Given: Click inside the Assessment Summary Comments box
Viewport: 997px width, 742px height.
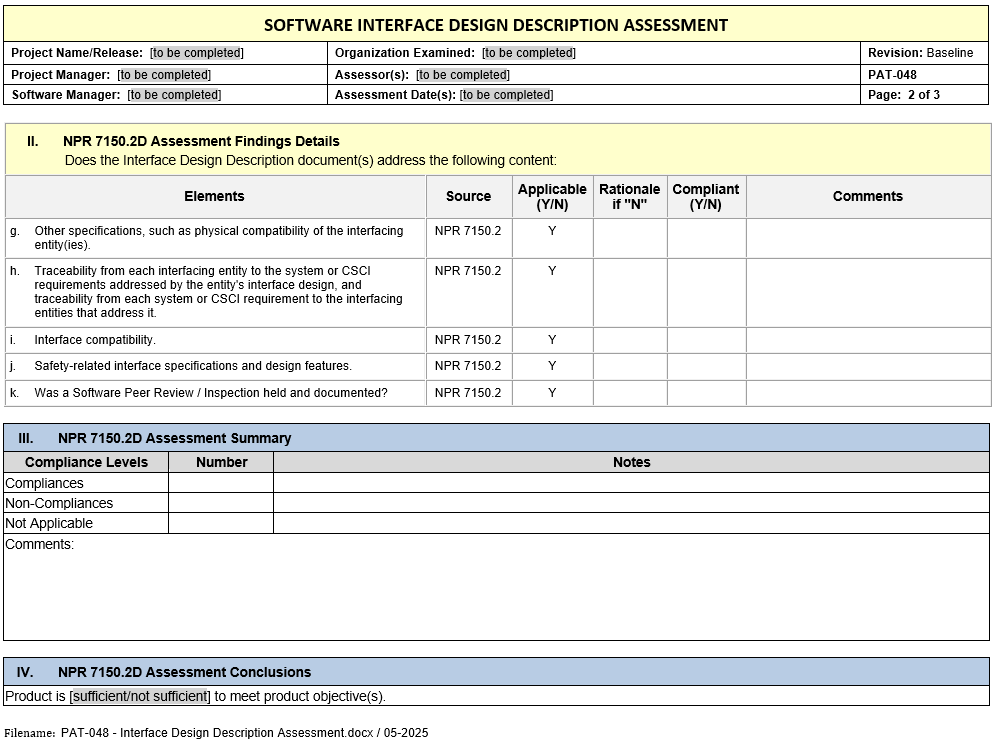Looking at the screenshot, I should [x=496, y=590].
